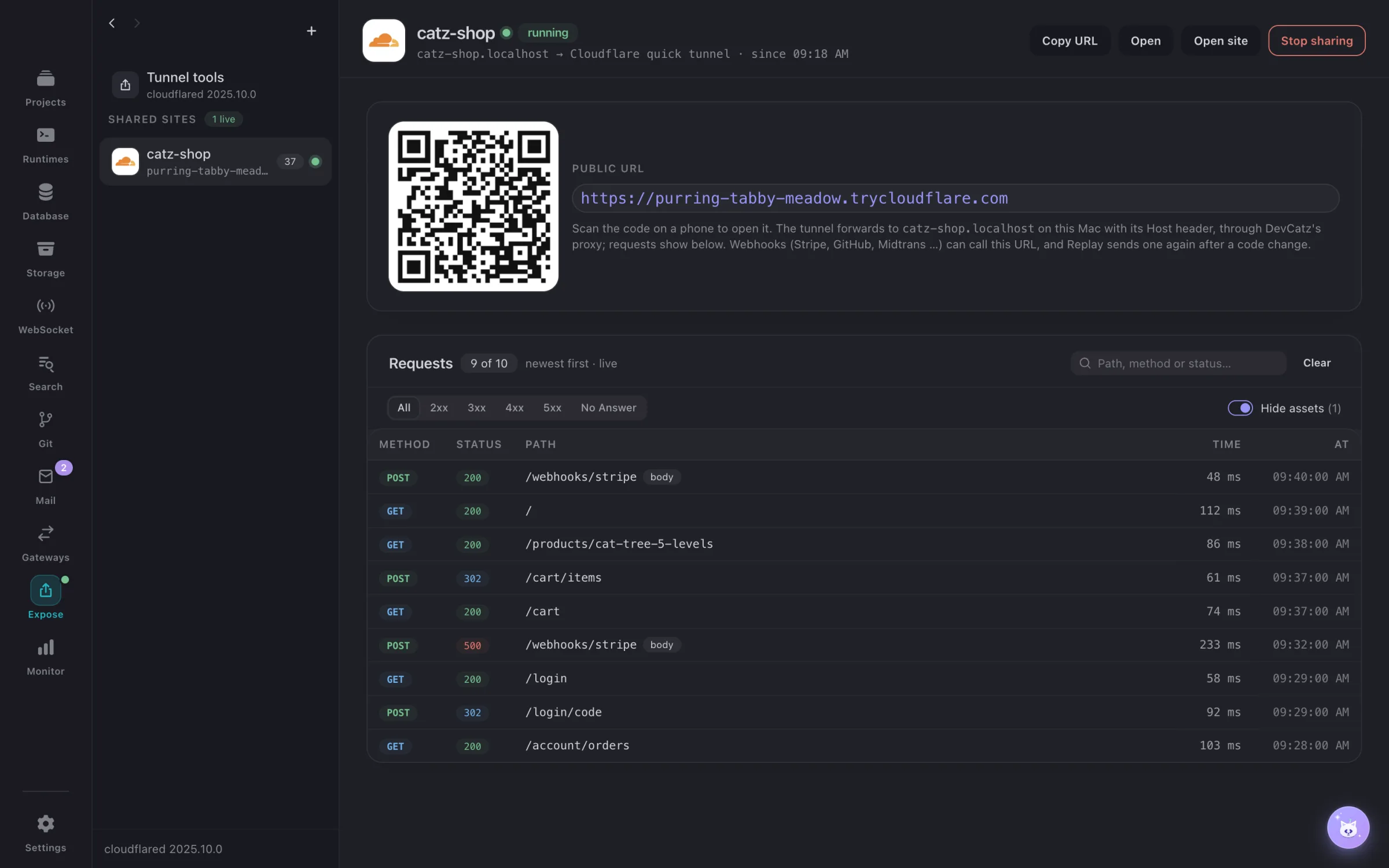This screenshot has height=868, width=1389.
Task: Open the GET /cart request row
Action: tap(864, 611)
